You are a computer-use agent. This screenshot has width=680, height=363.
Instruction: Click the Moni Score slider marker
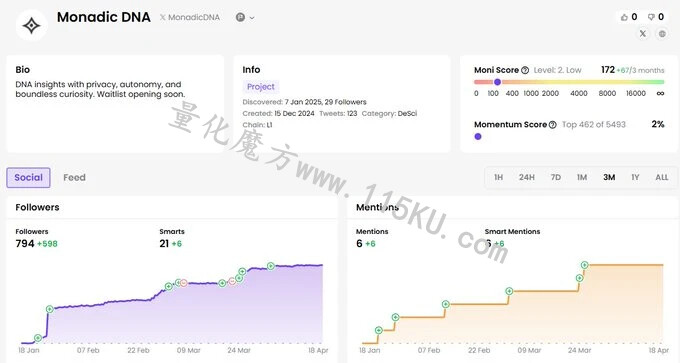[x=497, y=82]
